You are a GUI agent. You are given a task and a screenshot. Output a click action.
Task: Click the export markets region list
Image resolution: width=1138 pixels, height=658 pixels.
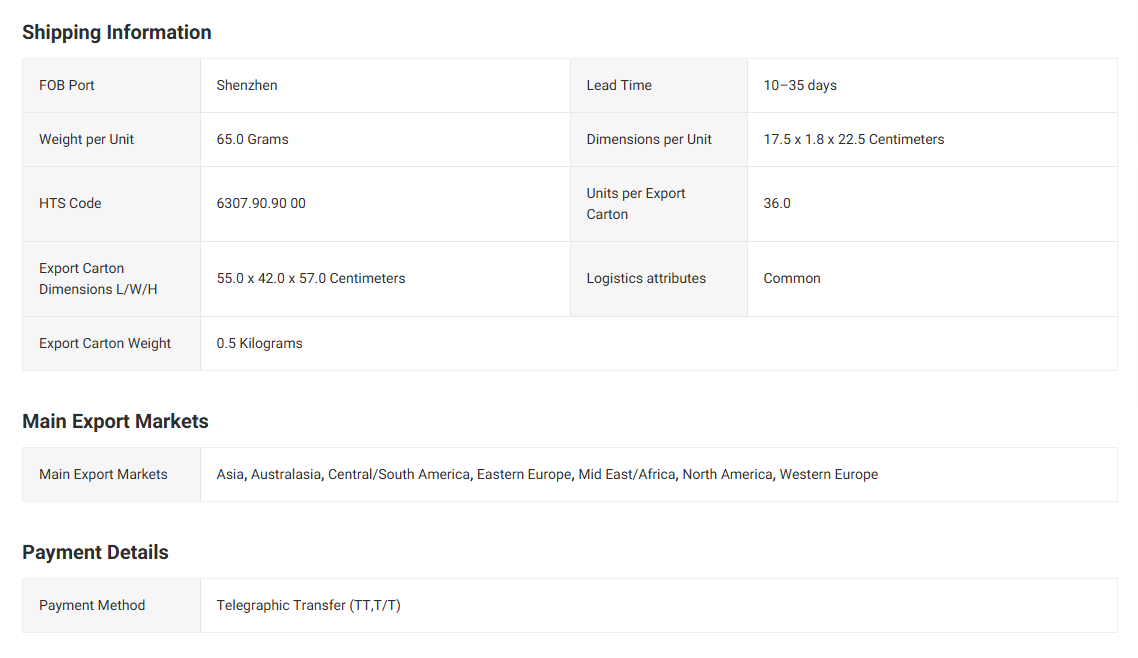tap(547, 474)
